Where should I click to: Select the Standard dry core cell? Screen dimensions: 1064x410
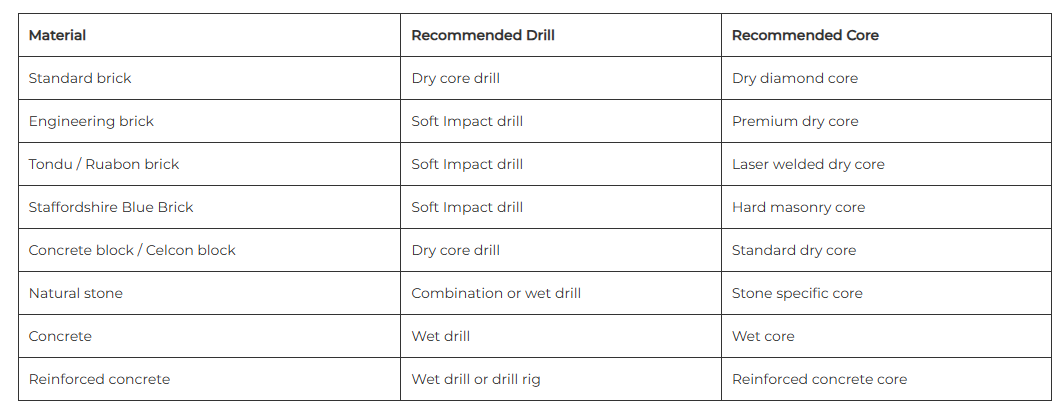pos(886,250)
